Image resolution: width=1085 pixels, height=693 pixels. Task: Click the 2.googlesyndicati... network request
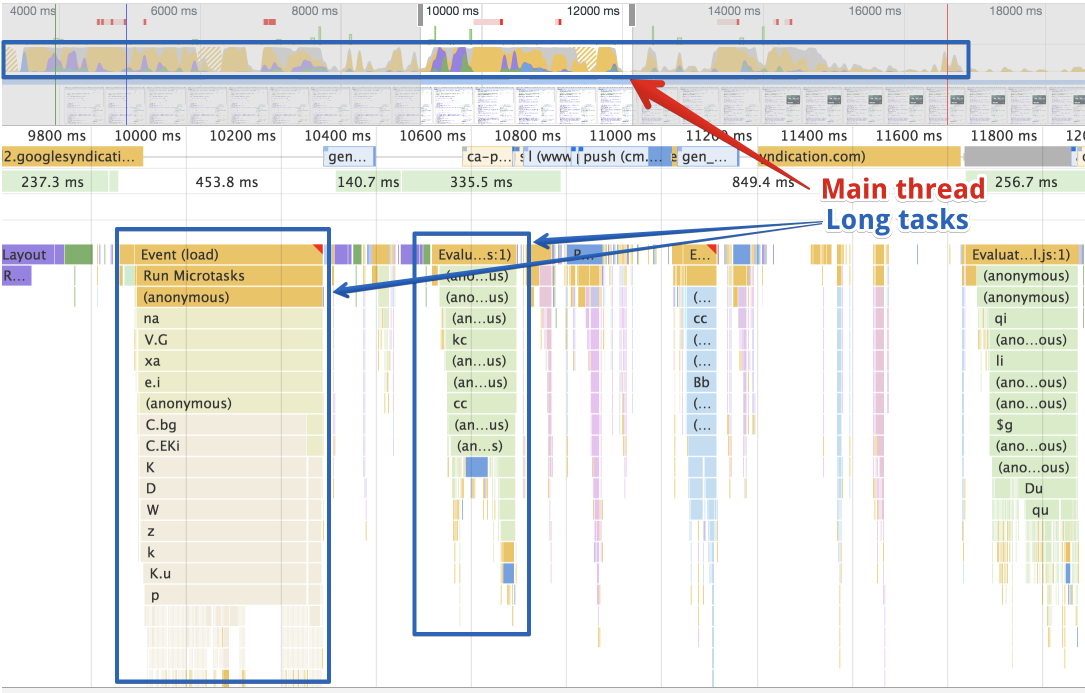tap(71, 157)
